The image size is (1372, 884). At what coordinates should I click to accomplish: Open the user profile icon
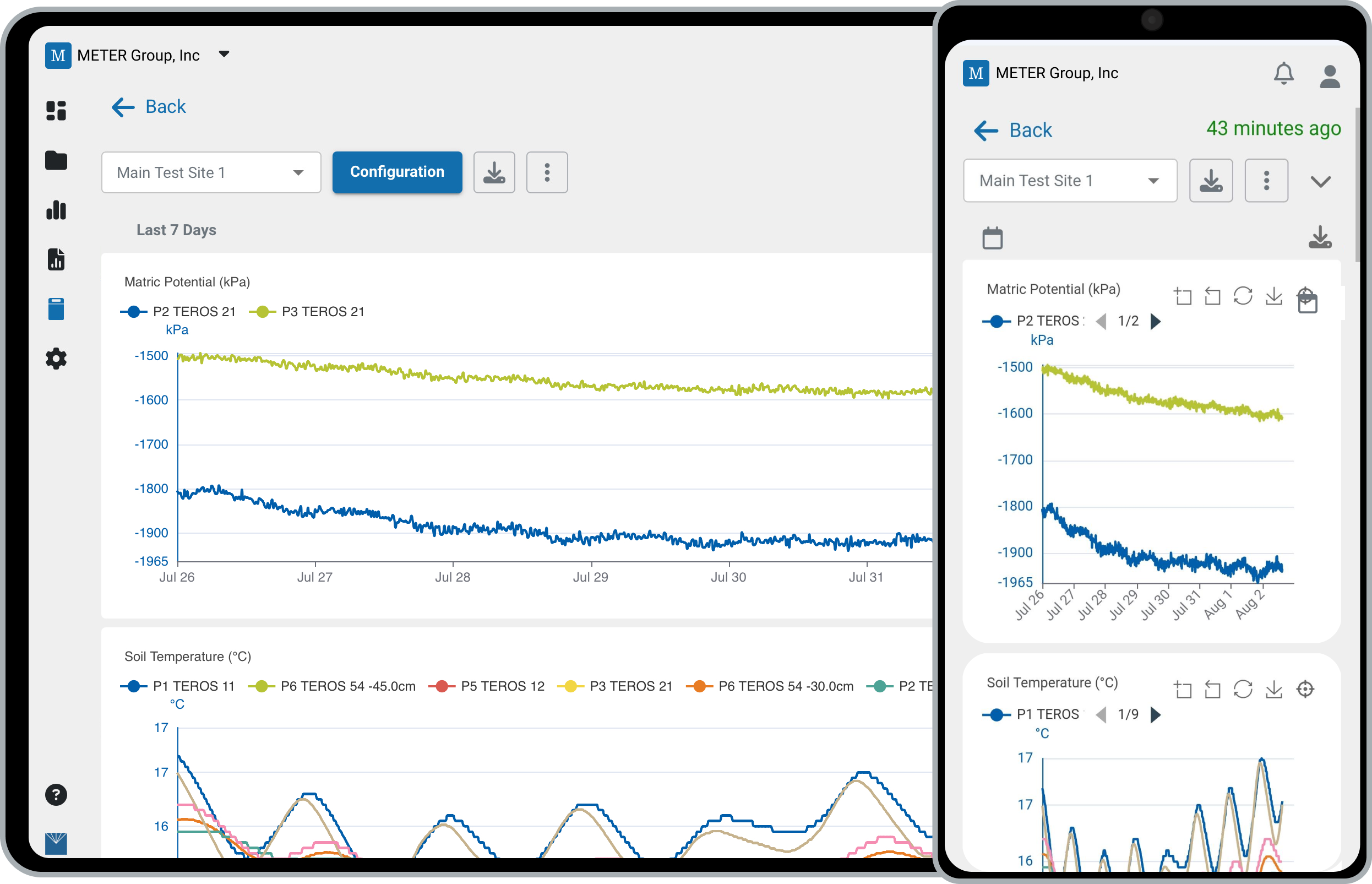click(x=1330, y=76)
